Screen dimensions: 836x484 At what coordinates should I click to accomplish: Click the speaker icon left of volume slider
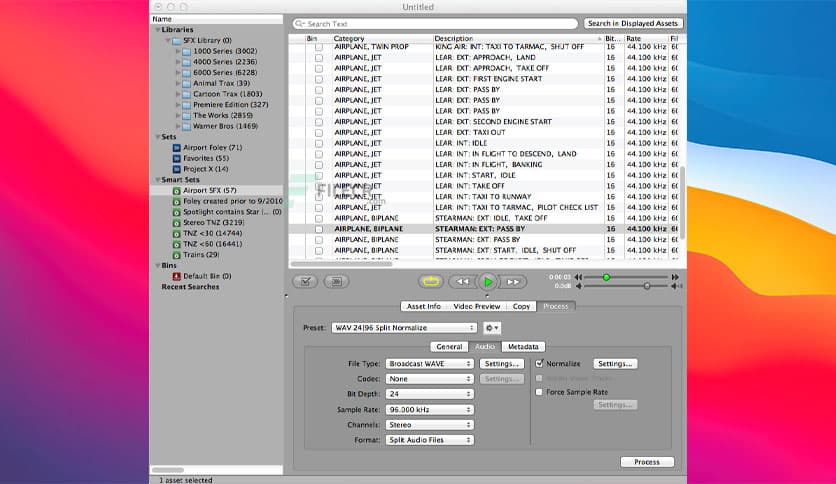(x=578, y=286)
